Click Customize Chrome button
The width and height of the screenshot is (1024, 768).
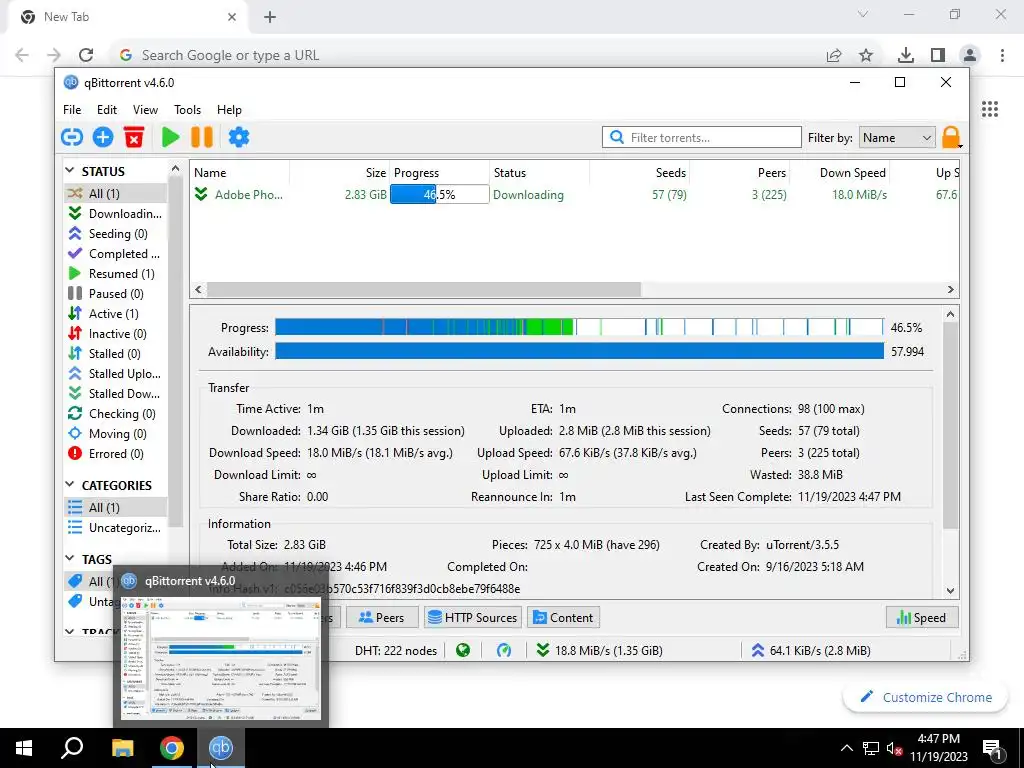coord(925,697)
